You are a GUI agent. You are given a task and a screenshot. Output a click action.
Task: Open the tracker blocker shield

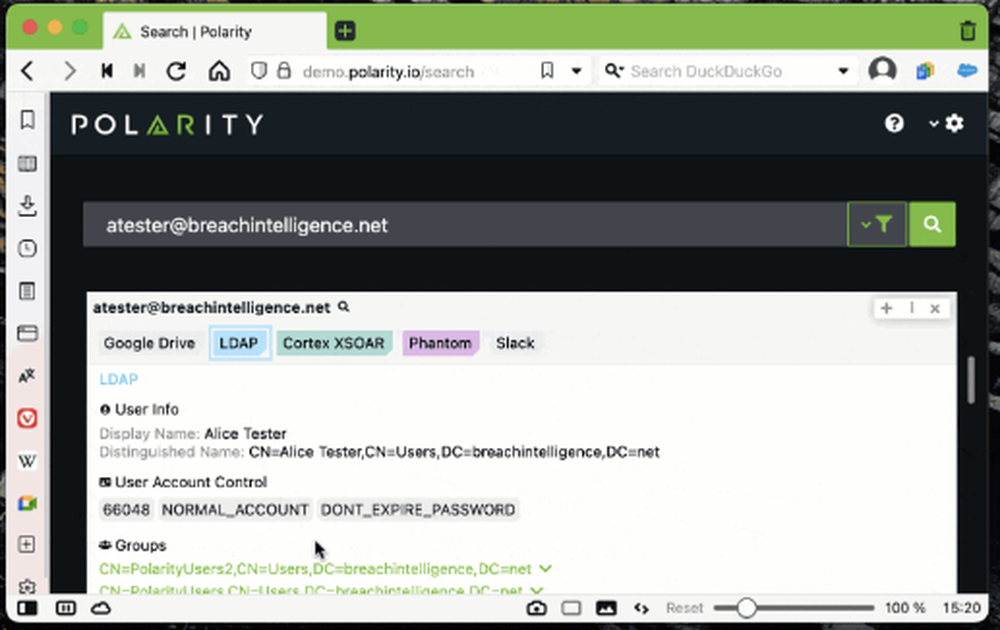click(259, 71)
